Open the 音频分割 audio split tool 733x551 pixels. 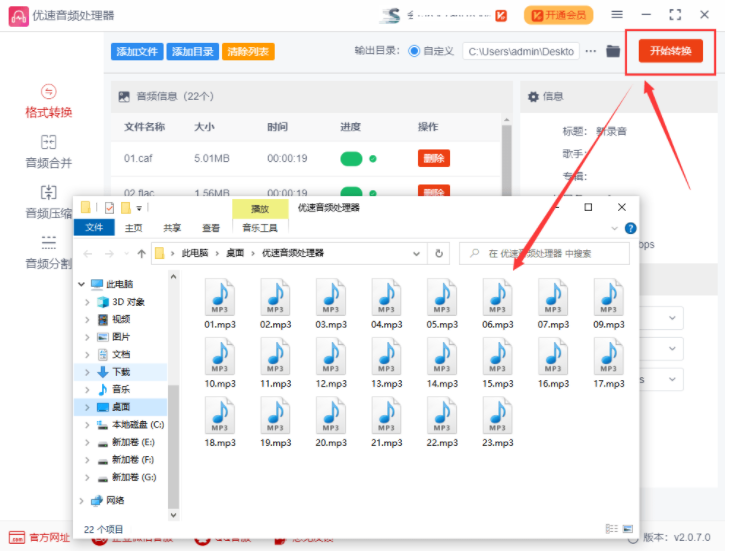(x=49, y=252)
